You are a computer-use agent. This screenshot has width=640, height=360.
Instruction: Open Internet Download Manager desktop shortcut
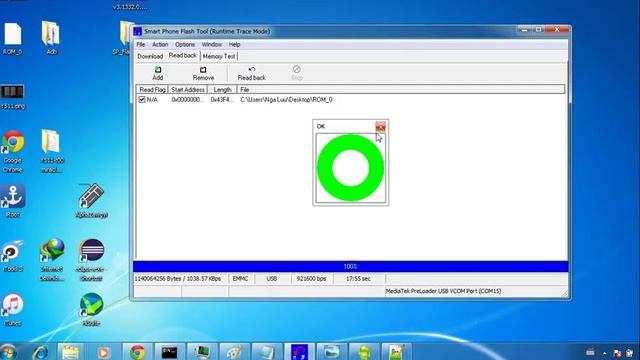click(52, 260)
